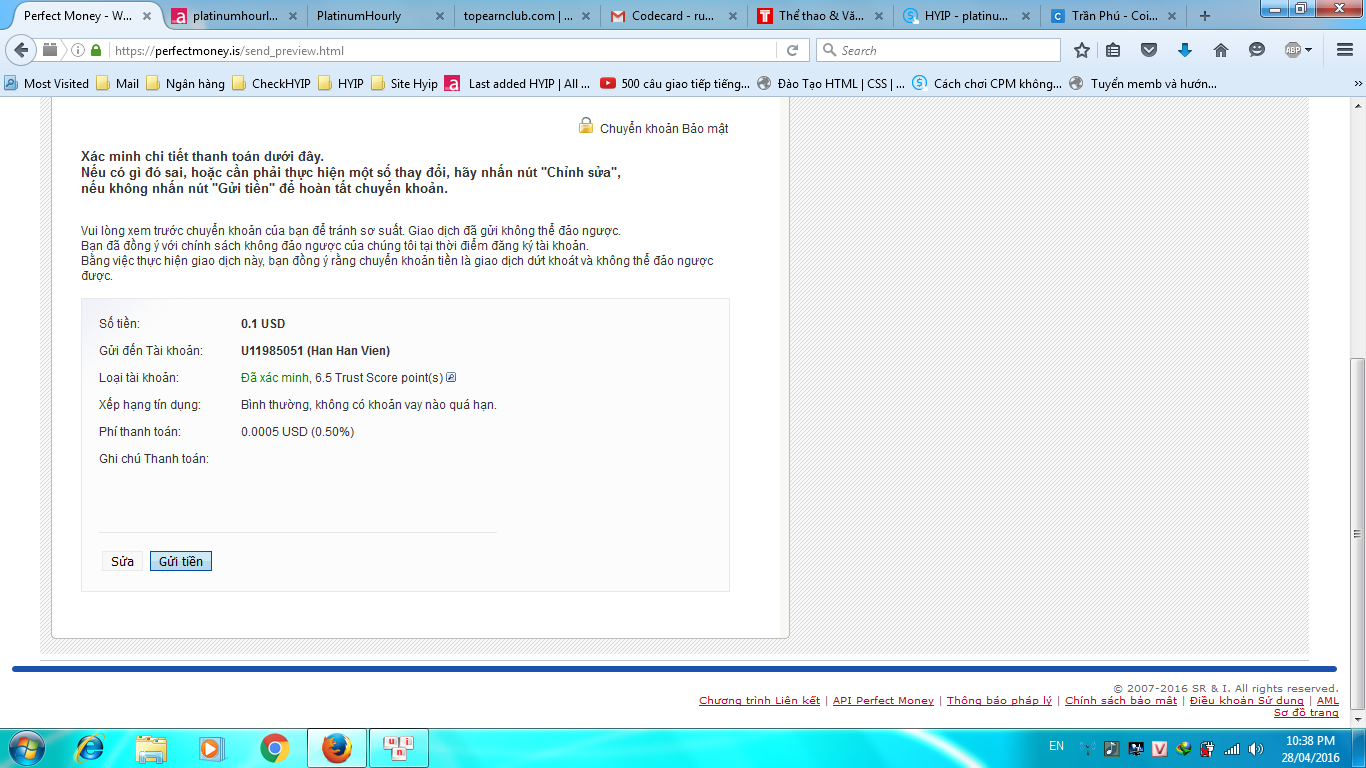The height and width of the screenshot is (768, 1366).
Task: Click the Đã xác minh status text
Action: point(275,377)
